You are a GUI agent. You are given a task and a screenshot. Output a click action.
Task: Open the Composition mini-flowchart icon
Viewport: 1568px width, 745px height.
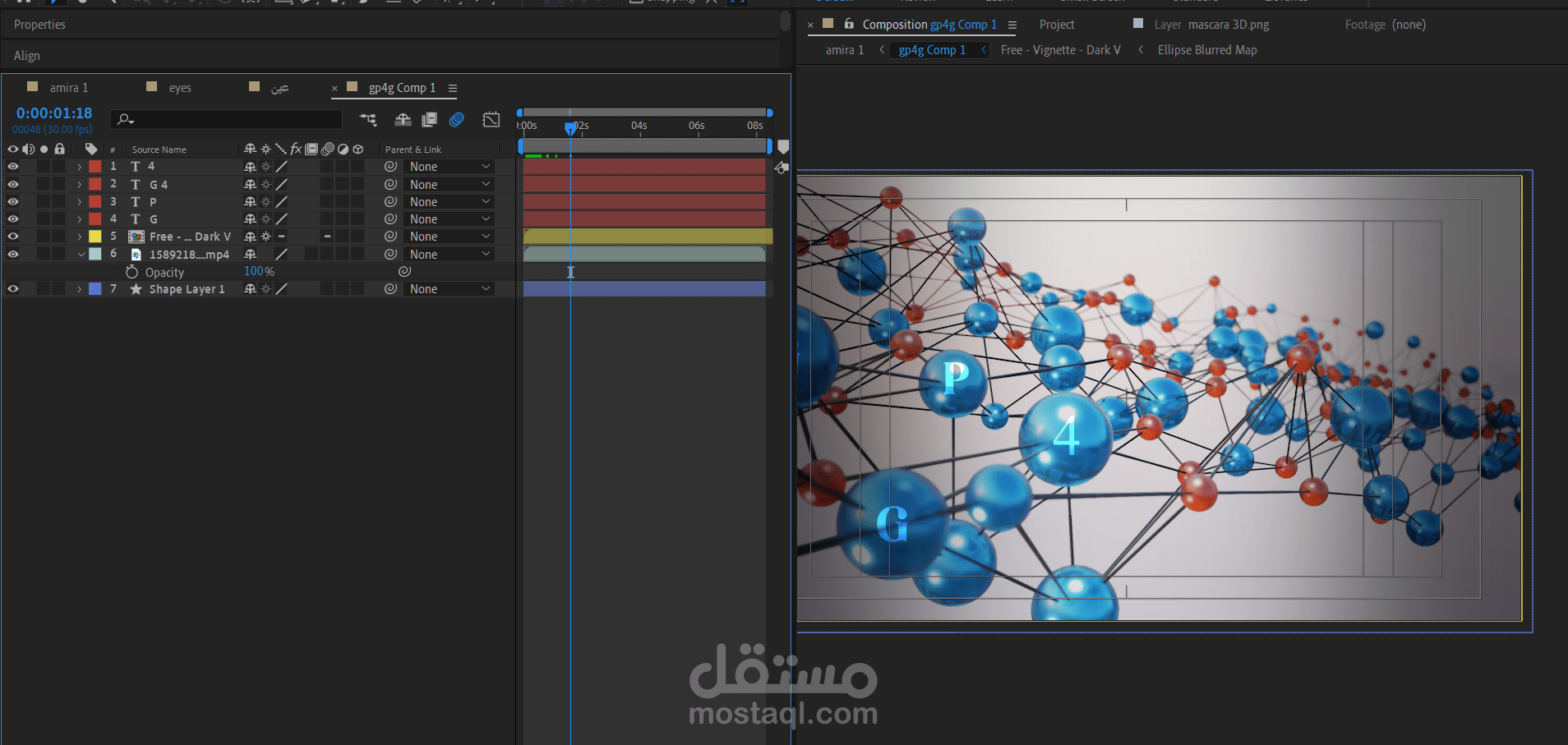368,120
